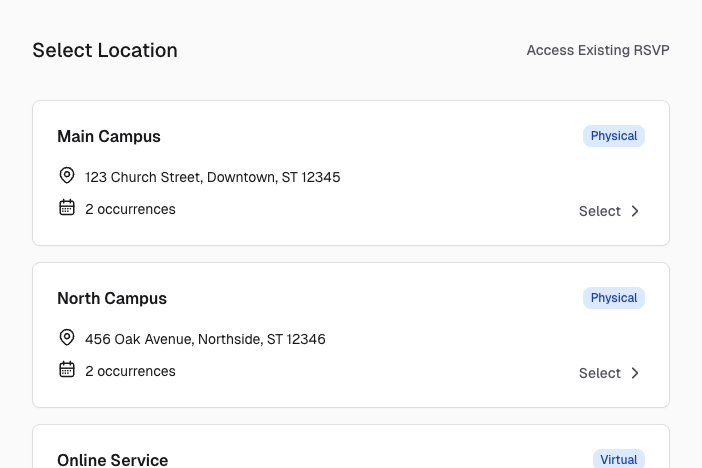702x468 pixels.
Task: Click the Main Campus calendar icon
Action: (67, 208)
